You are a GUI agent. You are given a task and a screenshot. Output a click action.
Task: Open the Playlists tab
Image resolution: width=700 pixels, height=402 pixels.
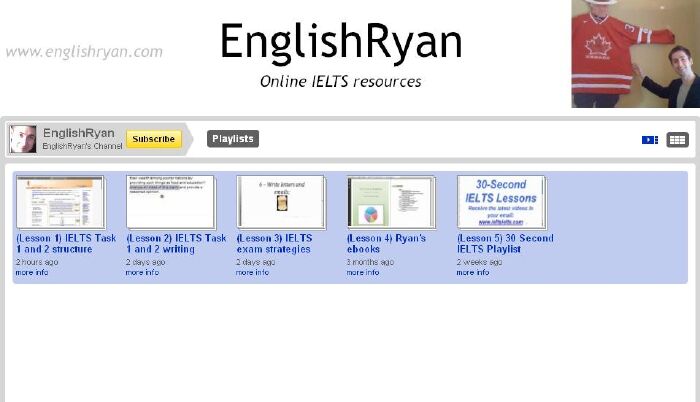(233, 139)
